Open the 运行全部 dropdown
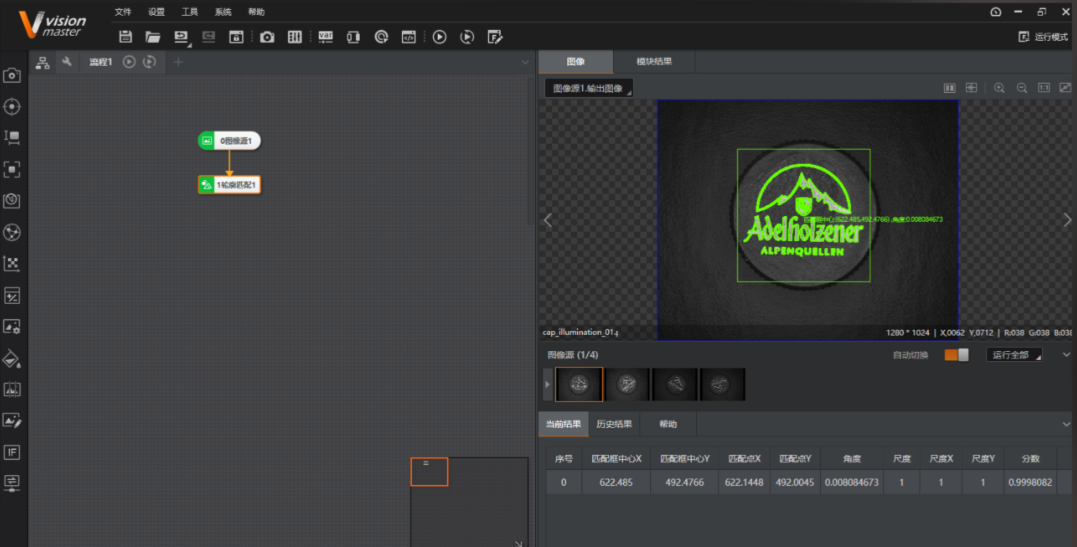This screenshot has width=1077, height=547. tap(1014, 355)
